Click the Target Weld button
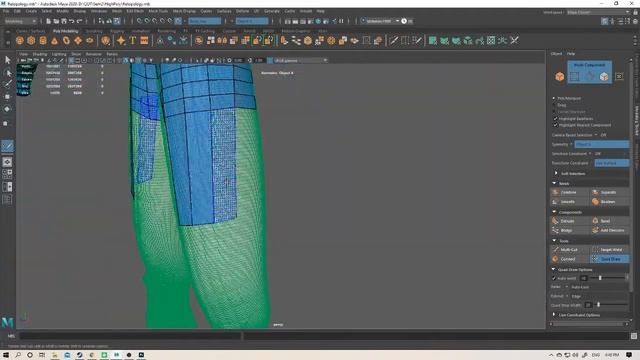 pos(610,249)
